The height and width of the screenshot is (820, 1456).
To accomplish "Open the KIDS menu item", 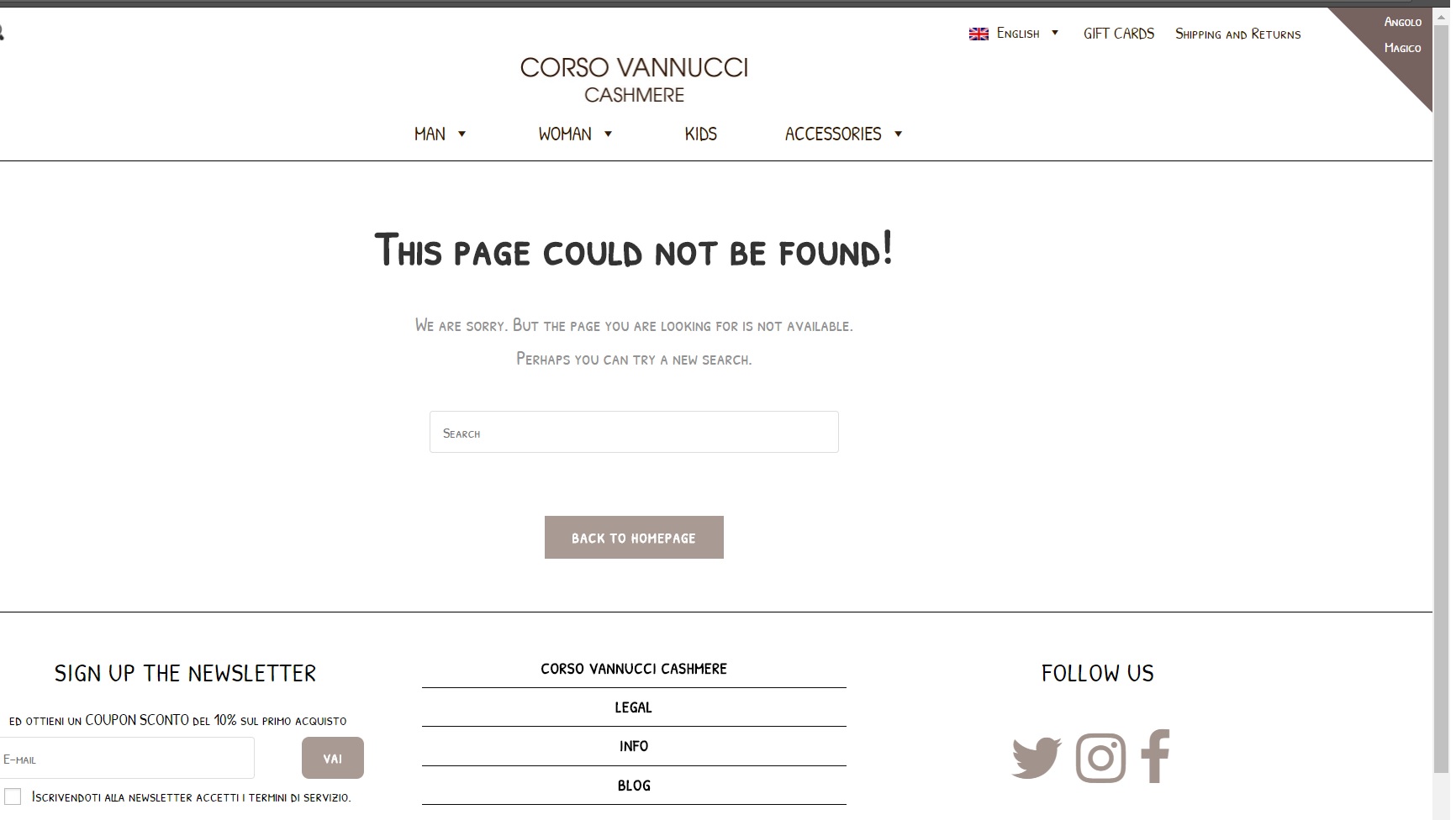I will pos(700,134).
